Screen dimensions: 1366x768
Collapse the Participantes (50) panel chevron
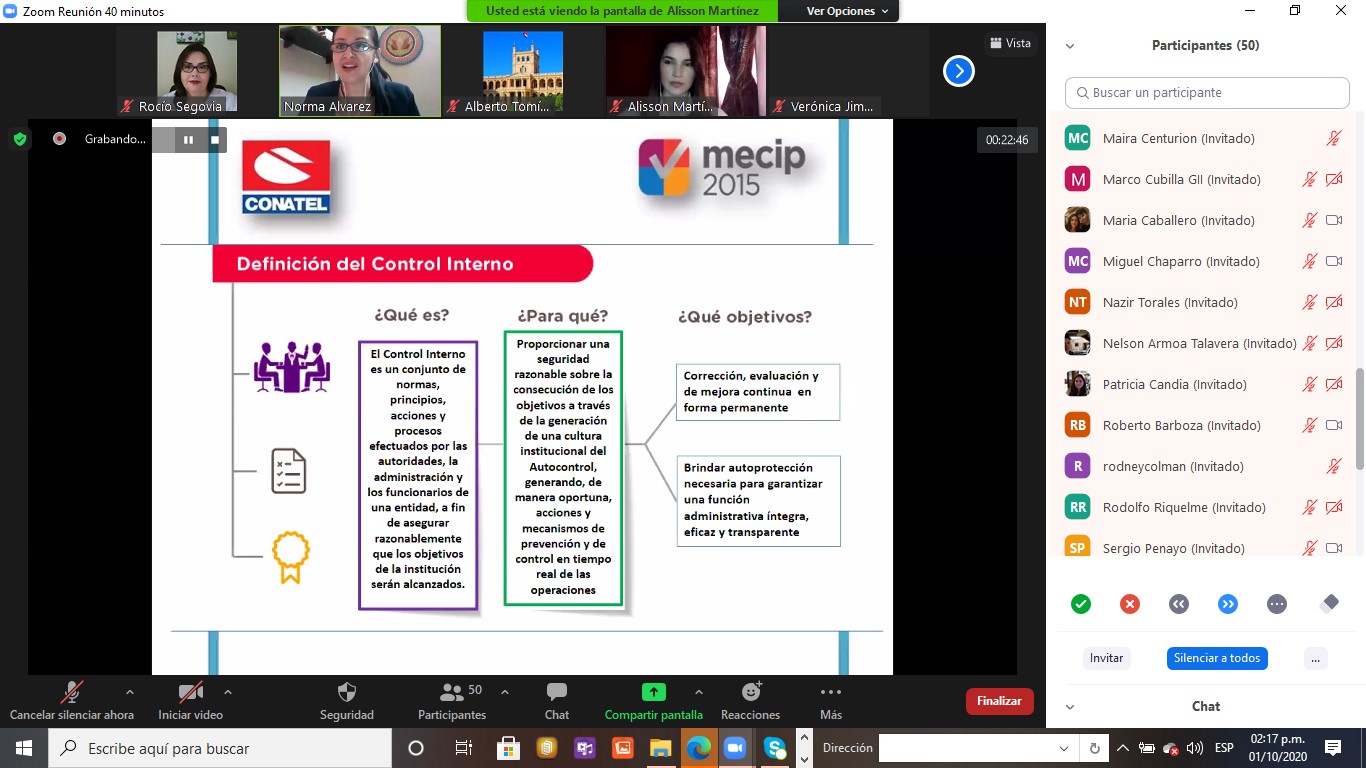[1070, 46]
